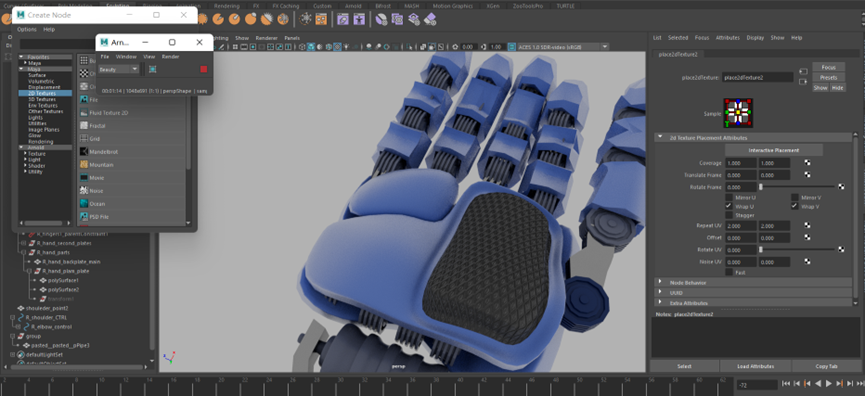Click the Load Attributes button

click(x=755, y=366)
